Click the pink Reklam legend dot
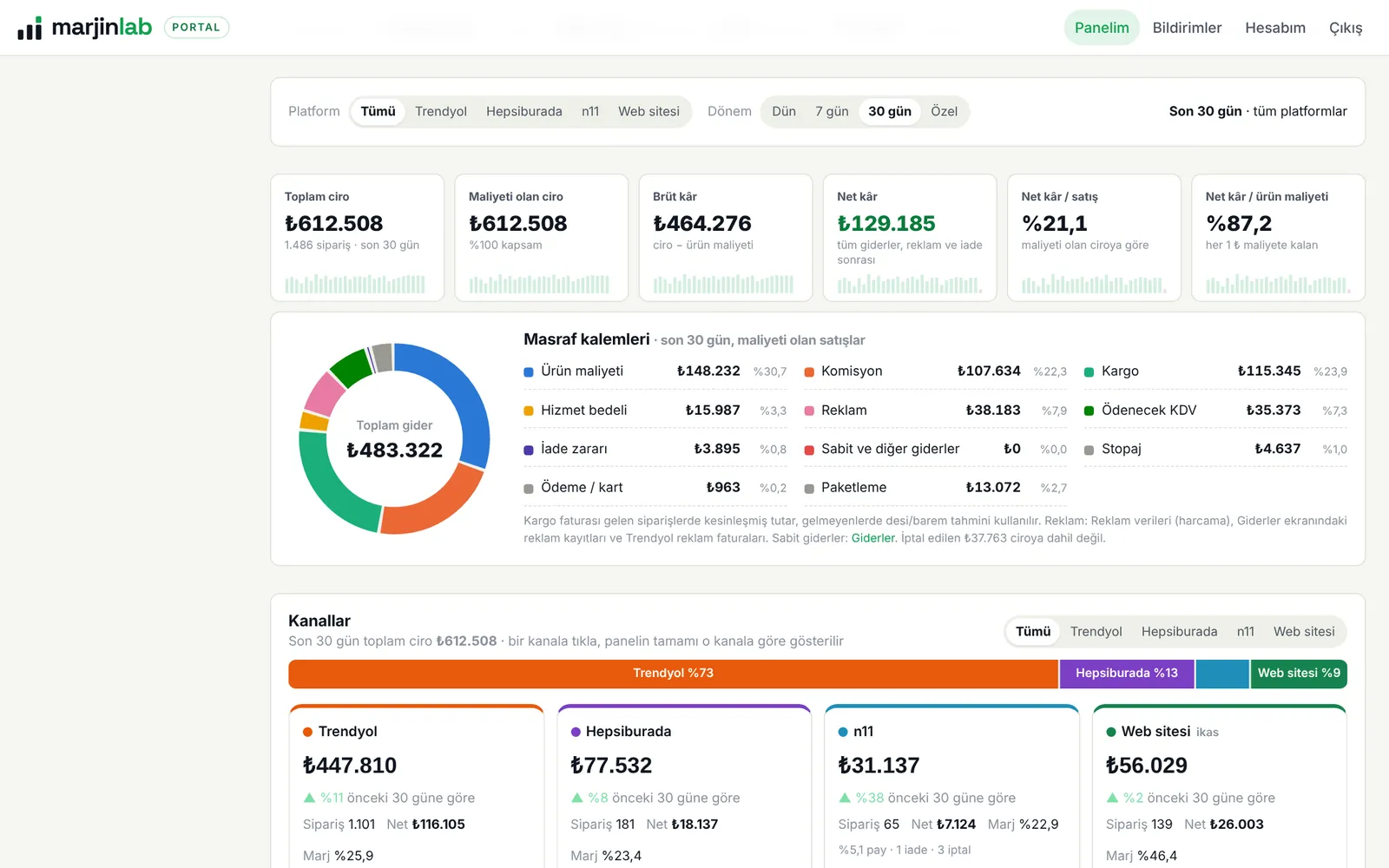This screenshot has width=1389, height=868. coord(809,411)
